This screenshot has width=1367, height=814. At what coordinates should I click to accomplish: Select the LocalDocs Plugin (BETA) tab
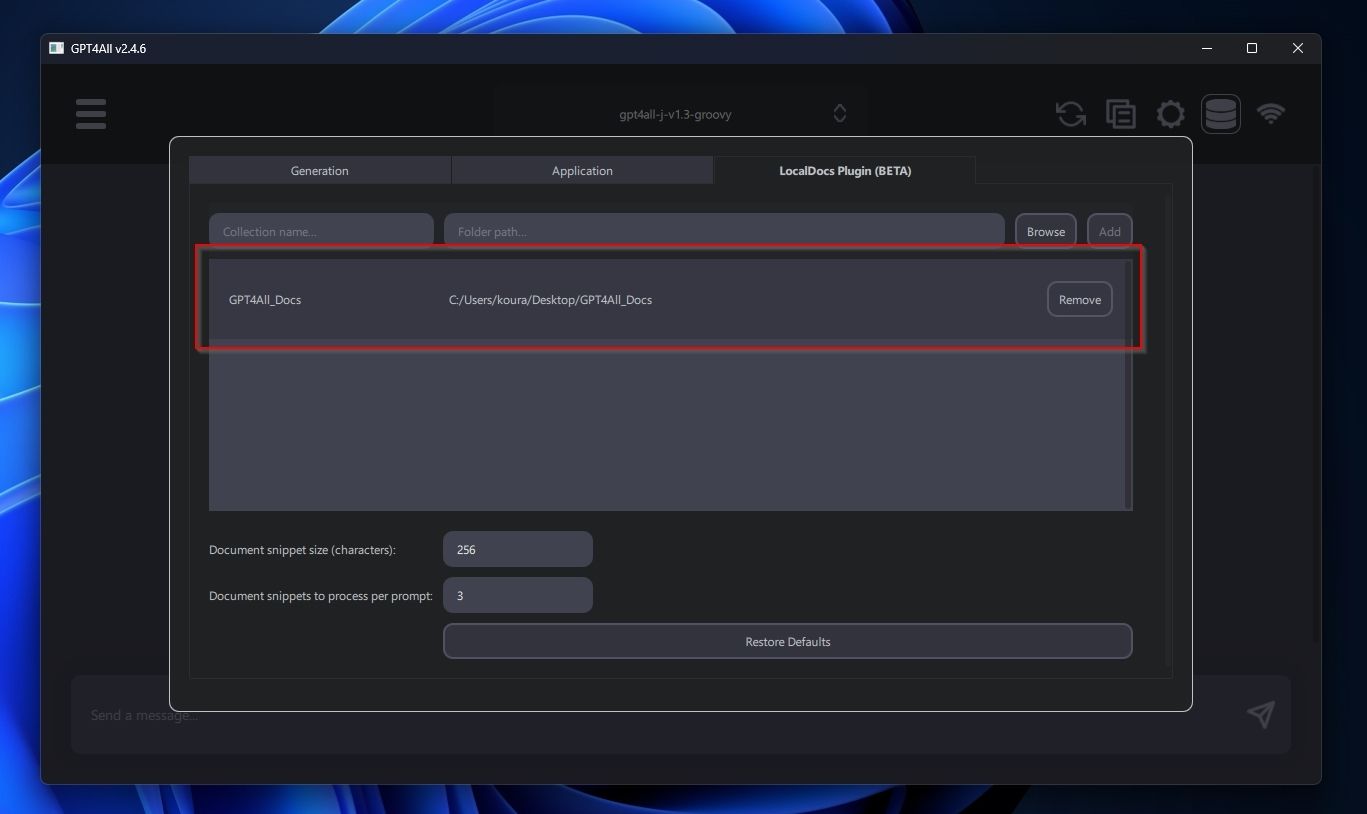pos(844,170)
